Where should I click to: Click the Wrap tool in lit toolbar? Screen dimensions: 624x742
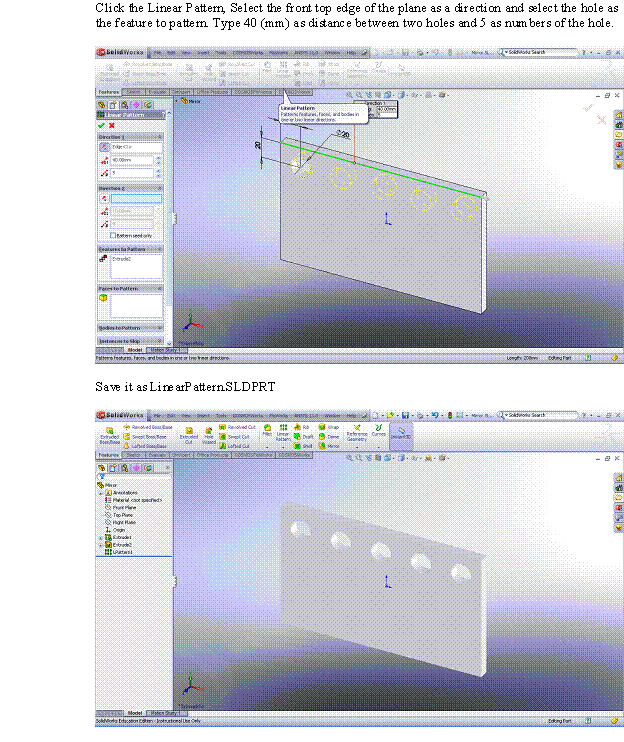[x=329, y=427]
